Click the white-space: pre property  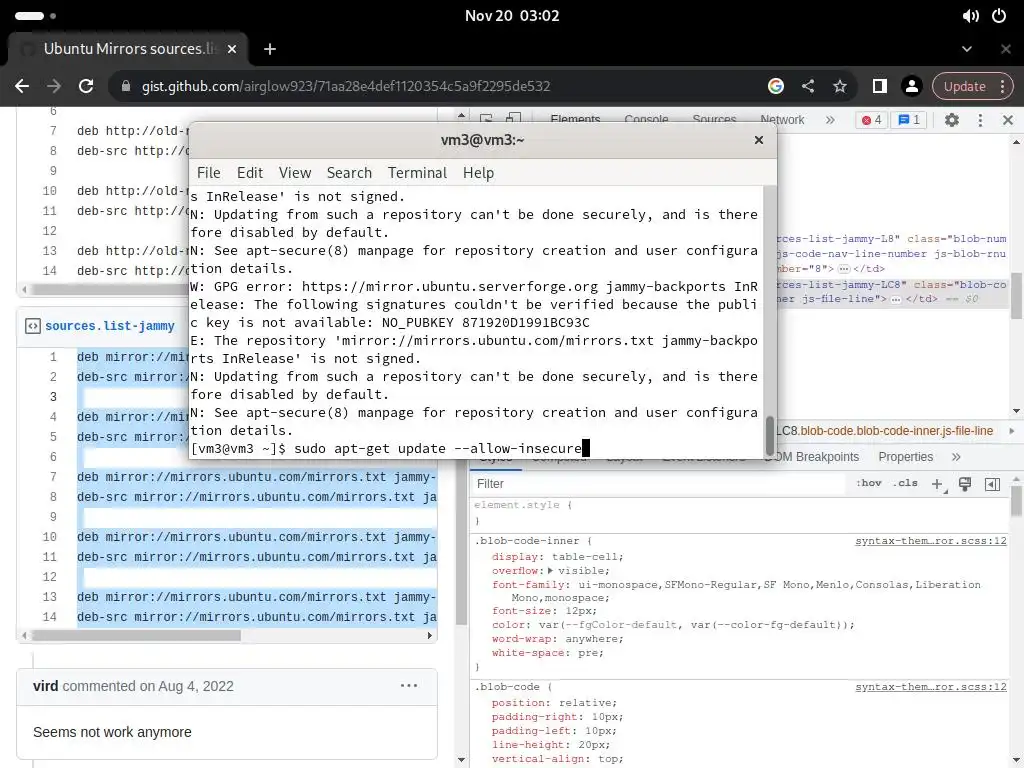coord(547,653)
